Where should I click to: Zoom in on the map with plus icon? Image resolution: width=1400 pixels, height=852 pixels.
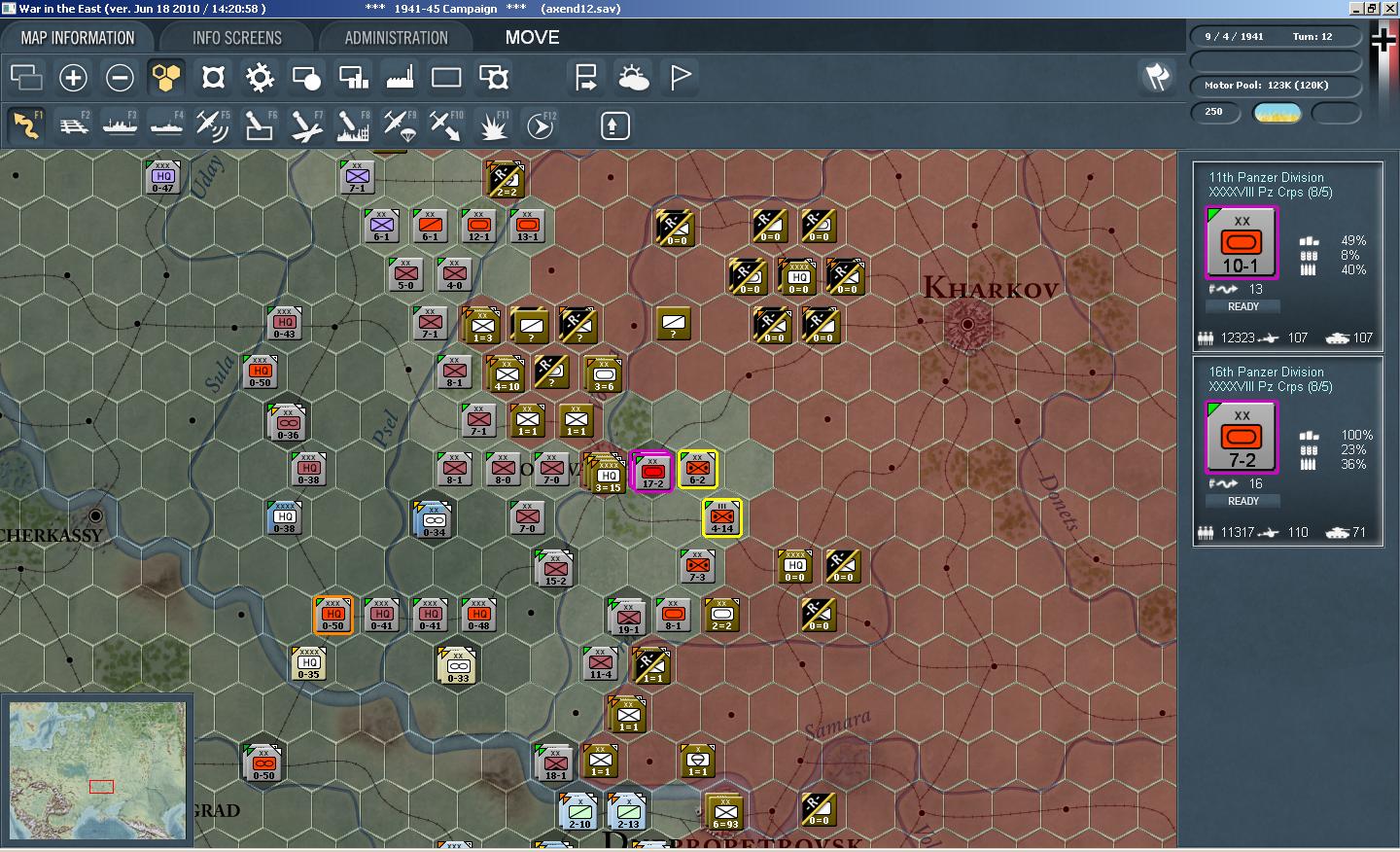[73, 77]
